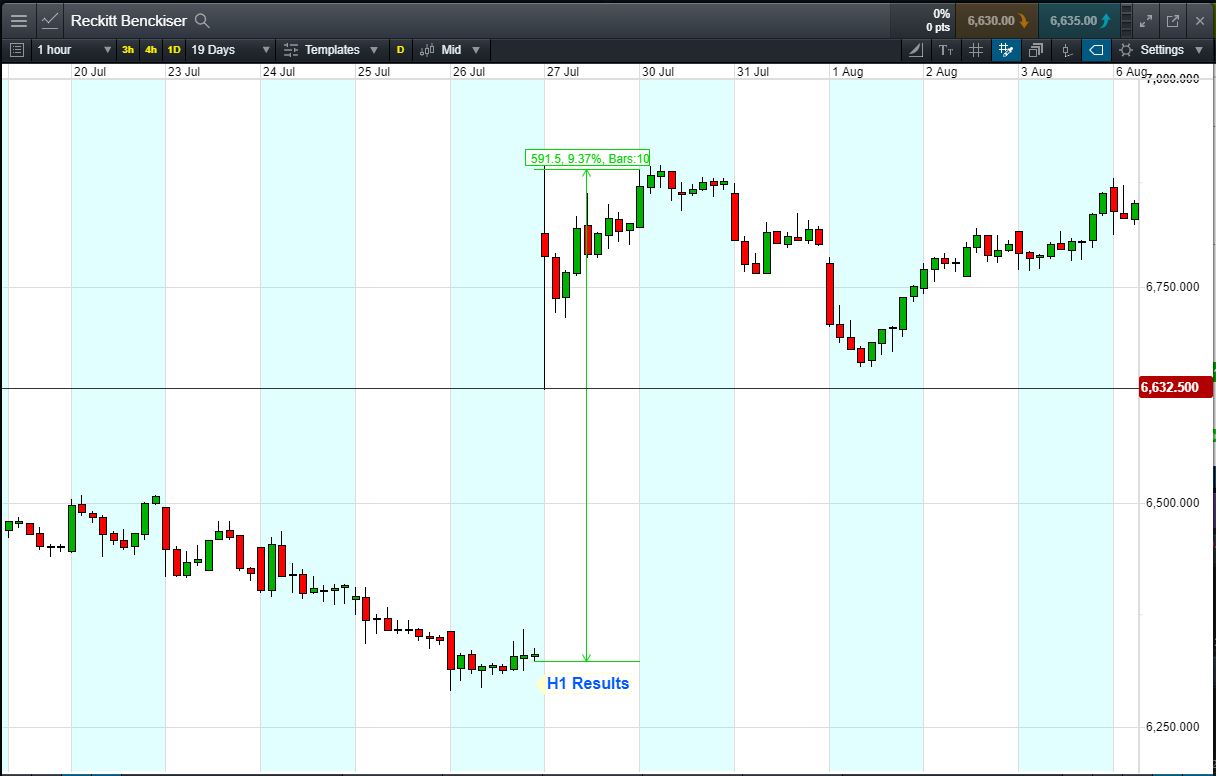The width and height of the screenshot is (1216, 776).
Task: Search instruments with the magnifier icon
Action: click(202, 20)
